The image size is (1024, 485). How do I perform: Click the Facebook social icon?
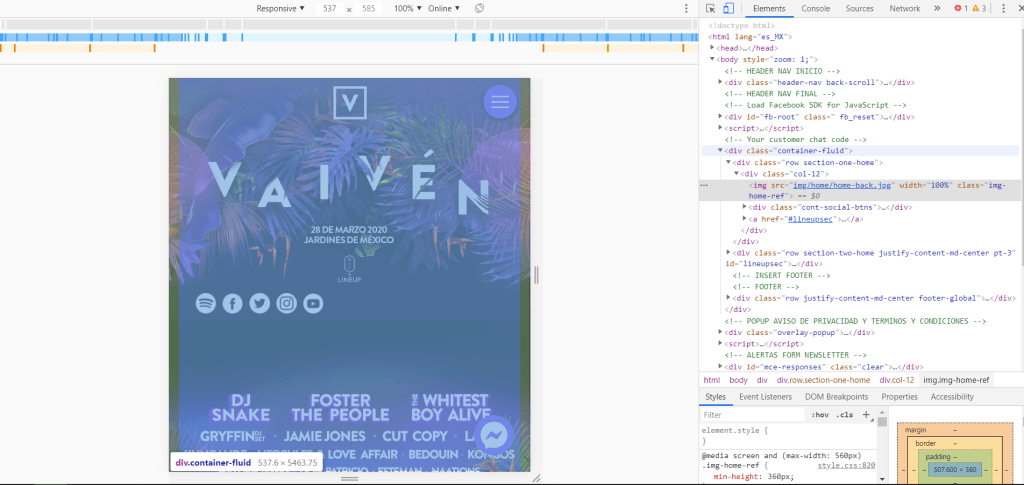click(233, 303)
